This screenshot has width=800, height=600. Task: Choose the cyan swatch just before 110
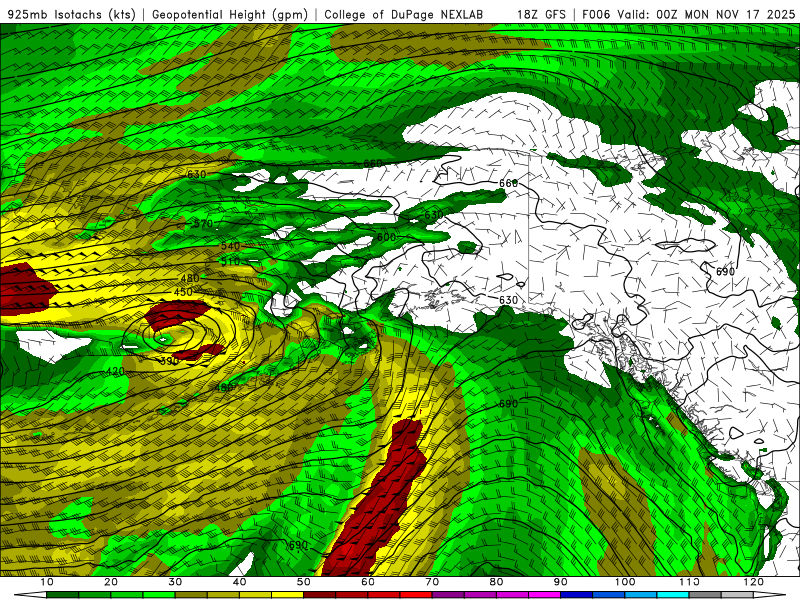tap(673, 595)
